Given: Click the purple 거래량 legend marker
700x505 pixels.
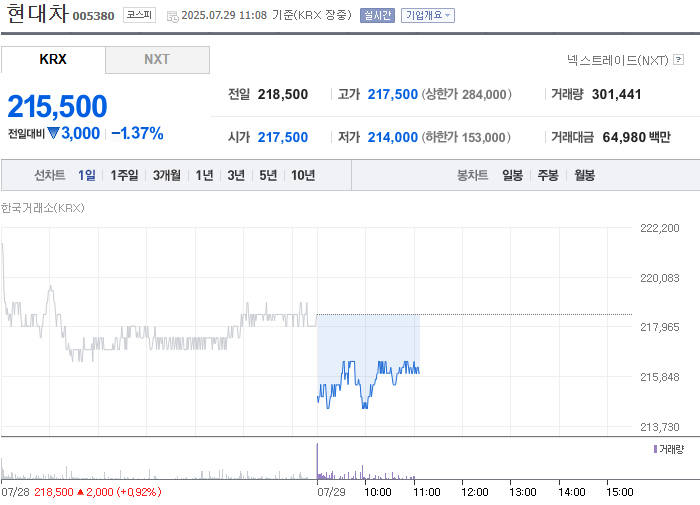Looking at the screenshot, I should (655, 449).
